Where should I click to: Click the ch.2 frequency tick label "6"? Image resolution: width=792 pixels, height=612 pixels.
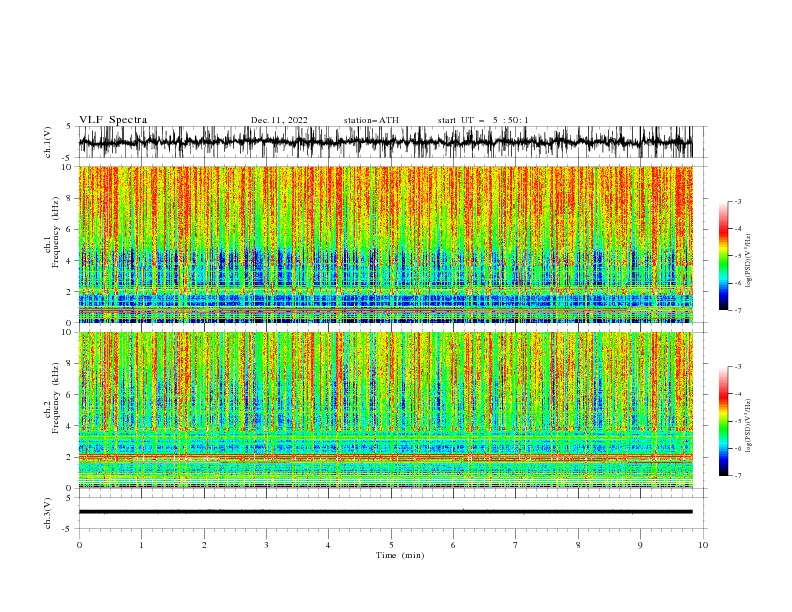click(69, 395)
